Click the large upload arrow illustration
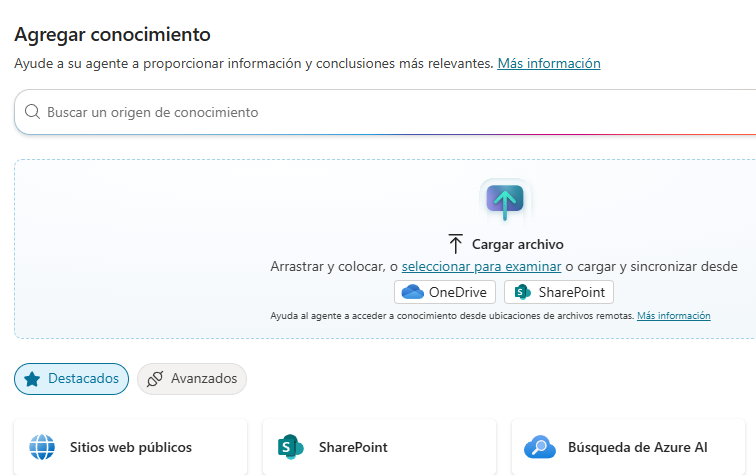Screen dimensions: 756x475 coord(505,201)
